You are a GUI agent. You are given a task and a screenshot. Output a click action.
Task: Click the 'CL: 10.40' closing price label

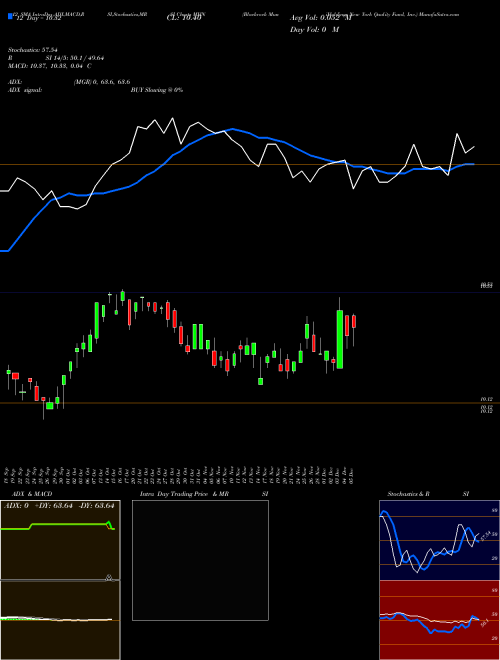(184, 18)
